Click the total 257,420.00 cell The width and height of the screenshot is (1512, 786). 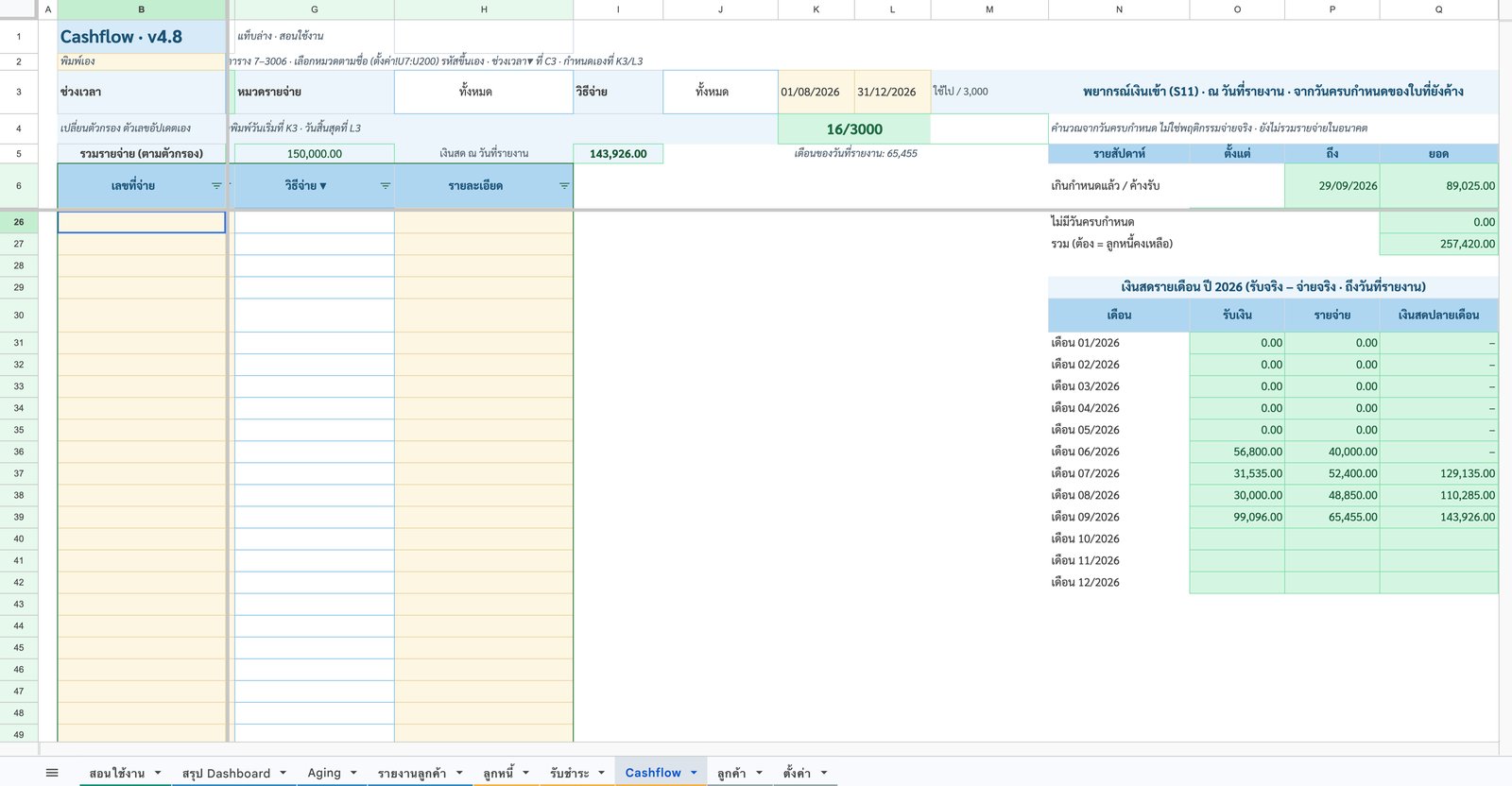[1439, 244]
